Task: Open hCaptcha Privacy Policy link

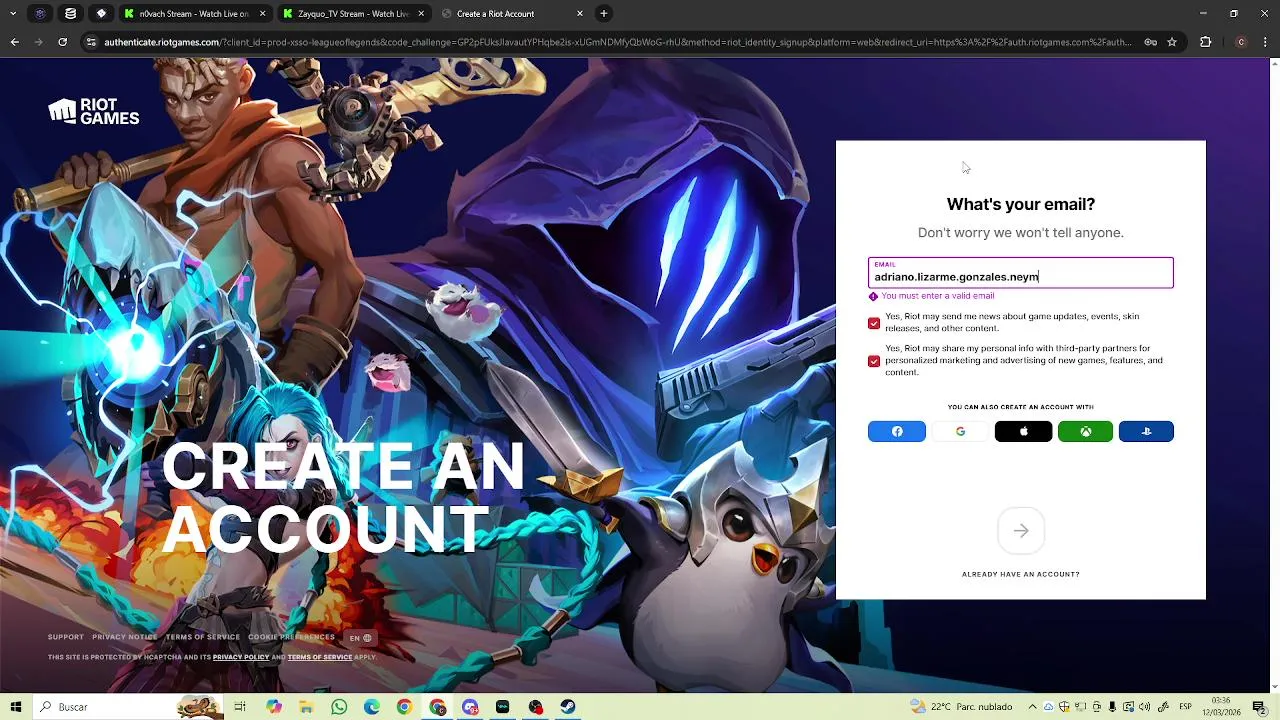Action: pos(241,657)
